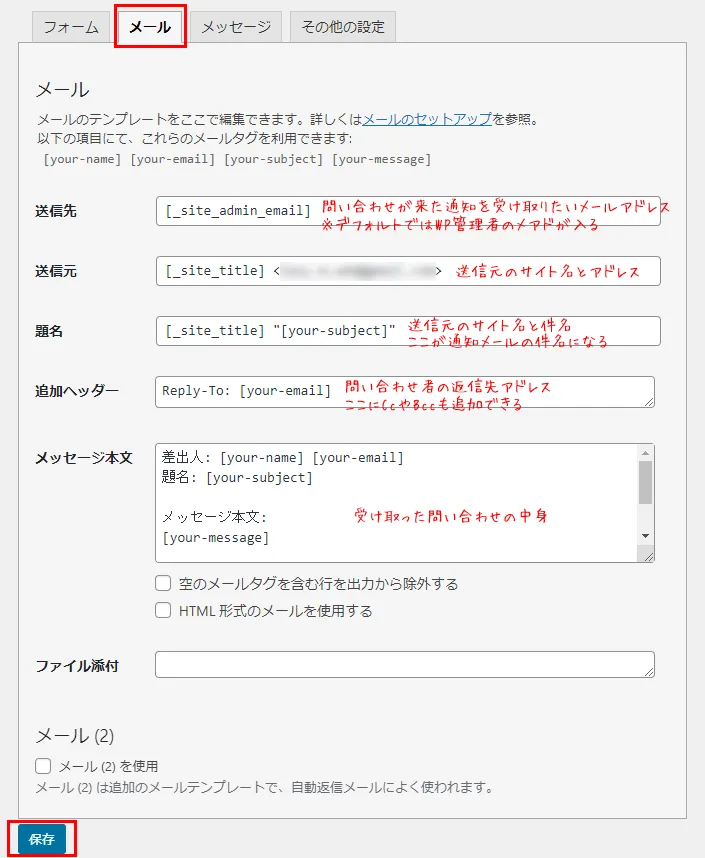Click the ファイル添付 textarea

coord(405,665)
